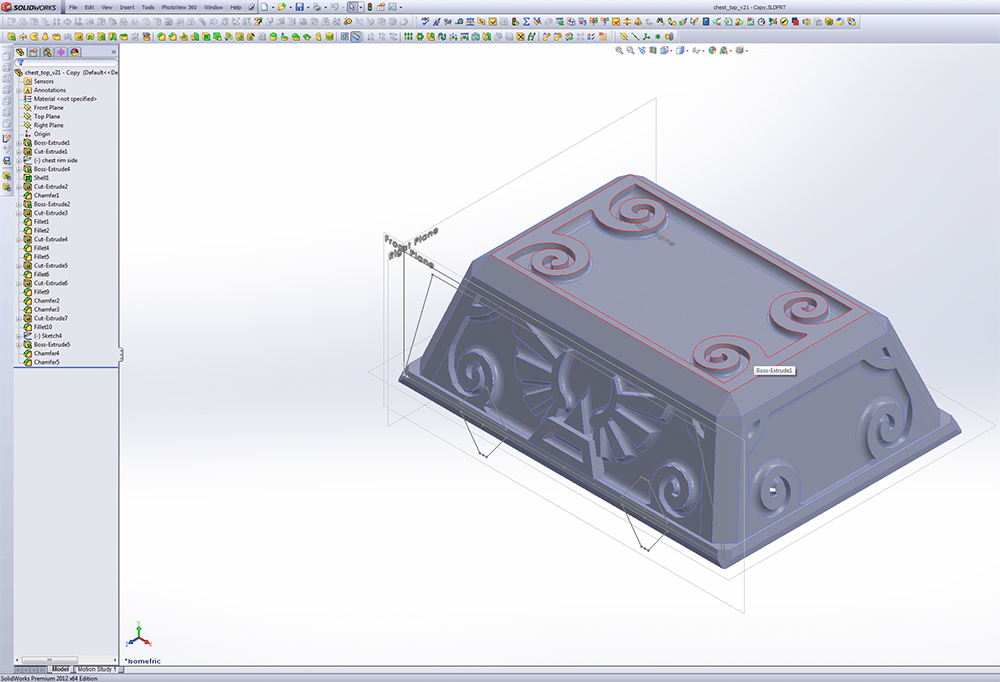This screenshot has width=1000, height=682.
Task: Expand the Cut-Extrude2 feature node
Action: click(18, 187)
